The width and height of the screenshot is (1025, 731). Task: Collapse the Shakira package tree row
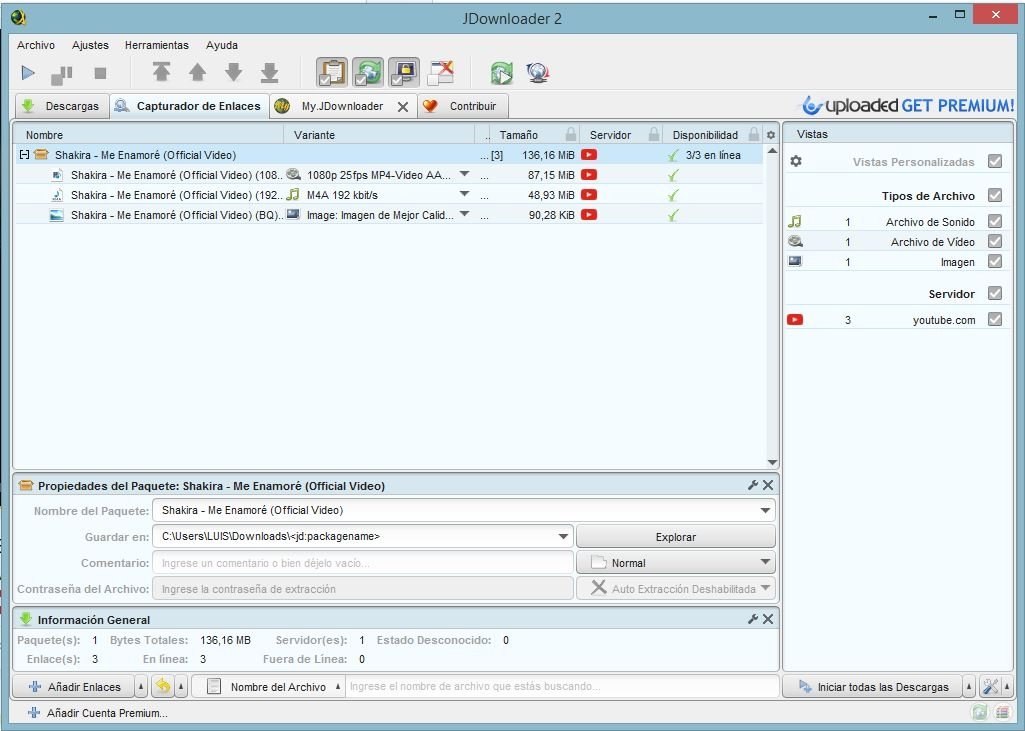click(x=24, y=155)
